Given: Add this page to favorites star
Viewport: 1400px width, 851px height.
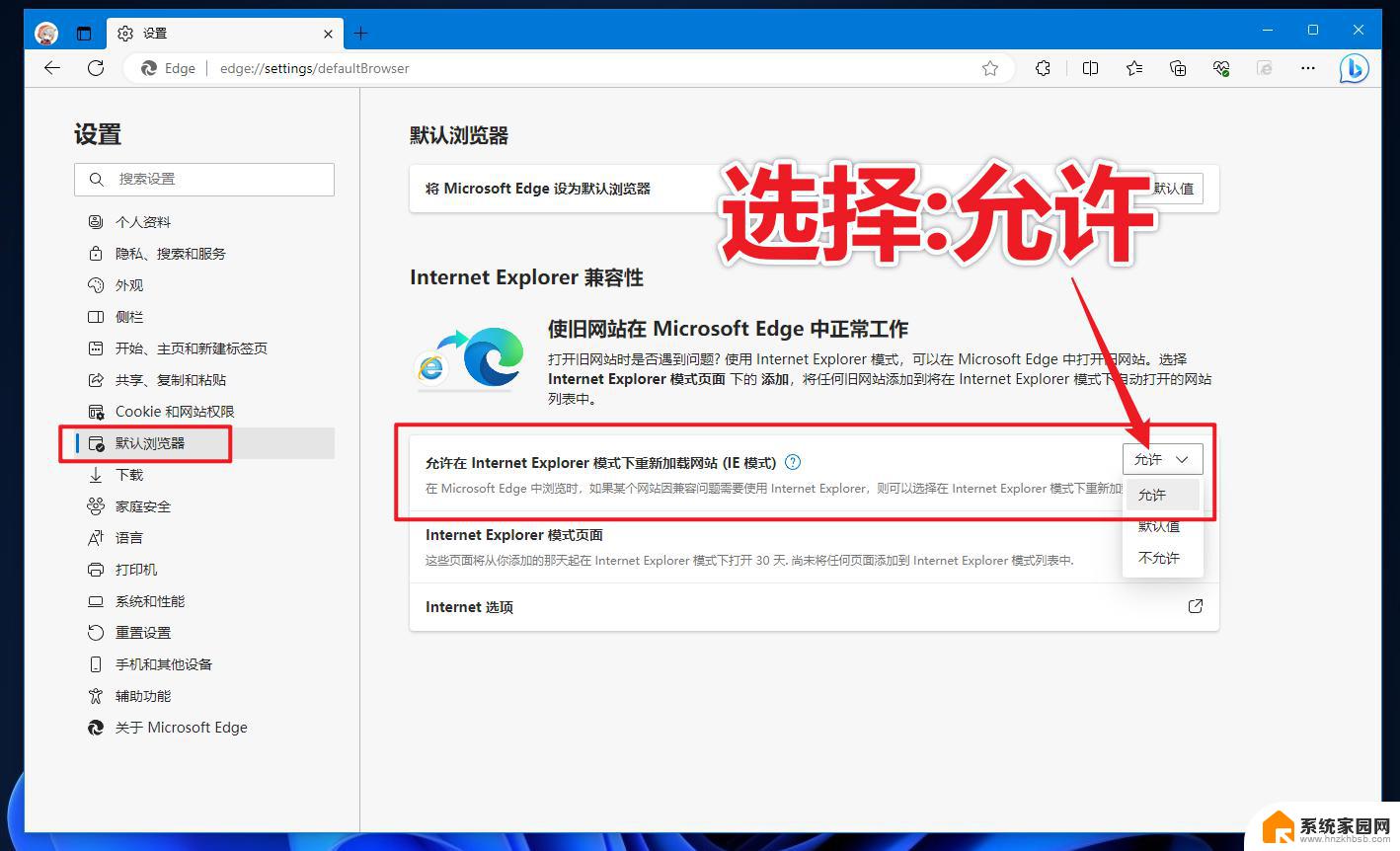Looking at the screenshot, I should point(990,68).
